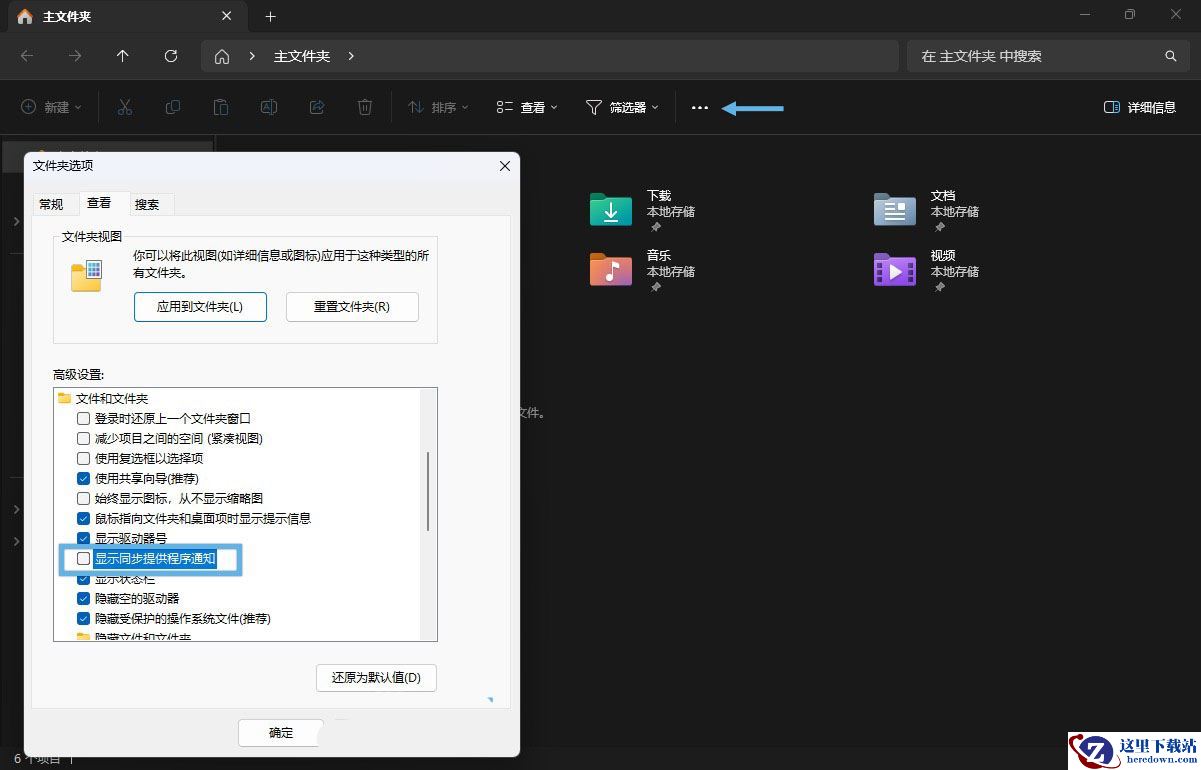Click the 确定 button

pyautogui.click(x=281, y=733)
